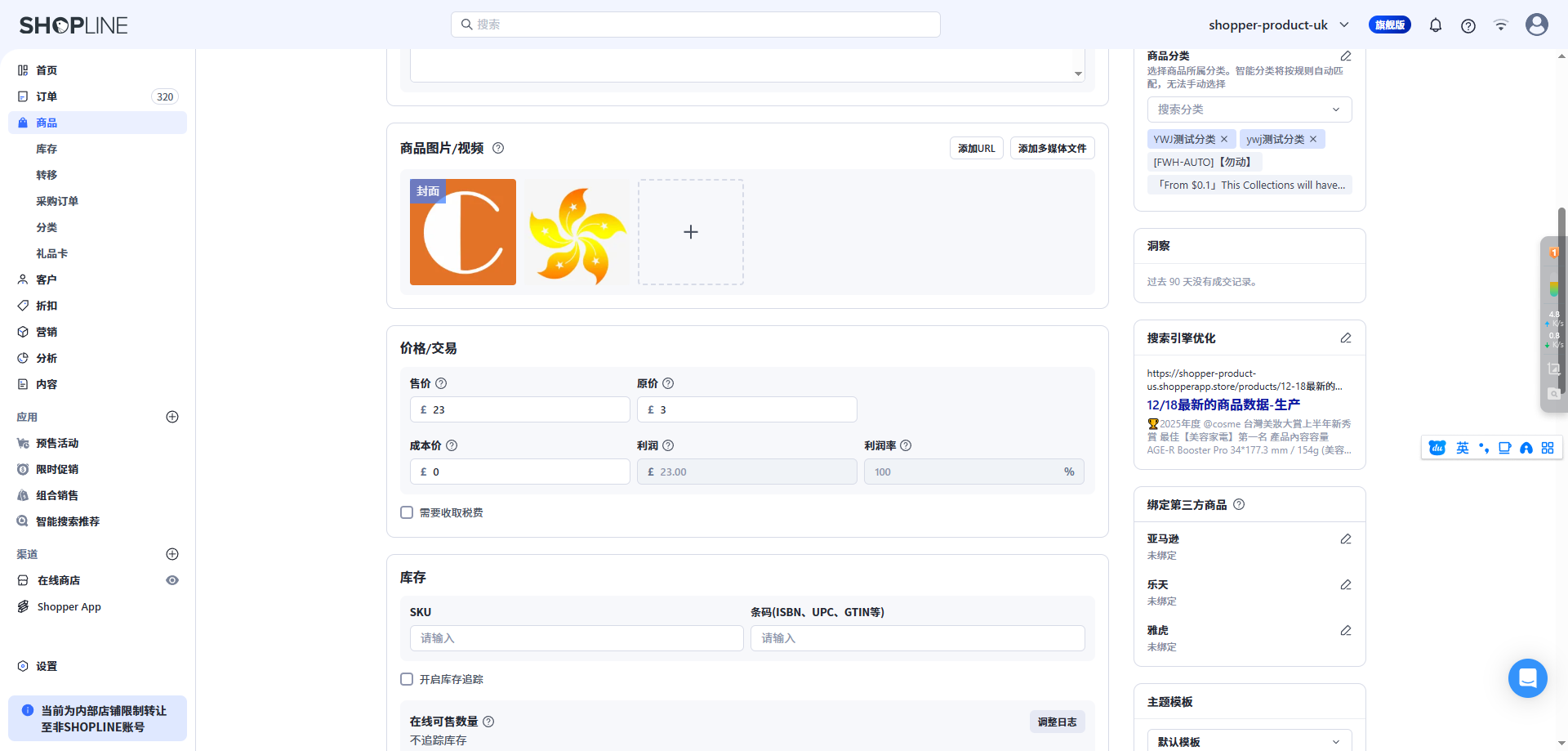Edit 搜索引擎优化 using its pencil icon
1568x751 pixels.
tap(1346, 338)
